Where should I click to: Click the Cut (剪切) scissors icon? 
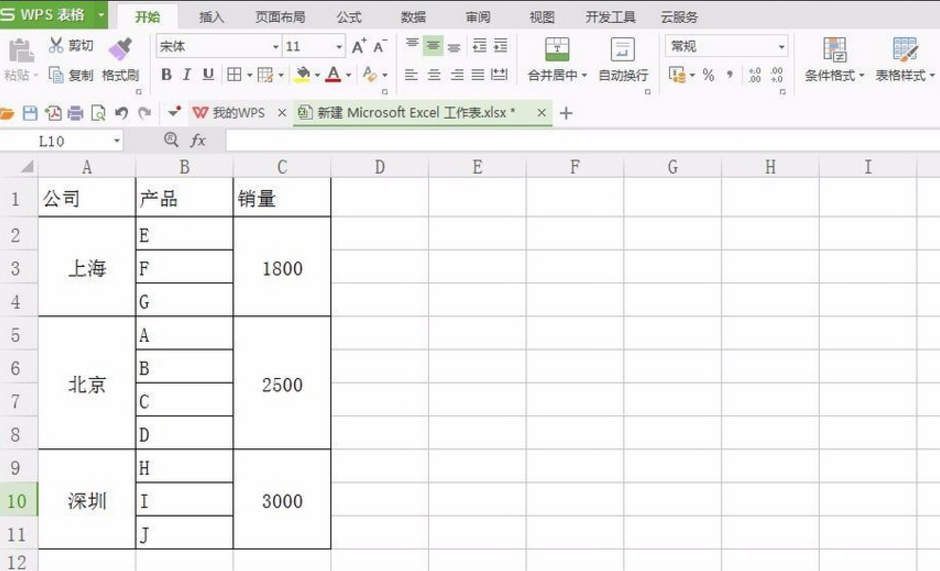pyautogui.click(x=56, y=45)
